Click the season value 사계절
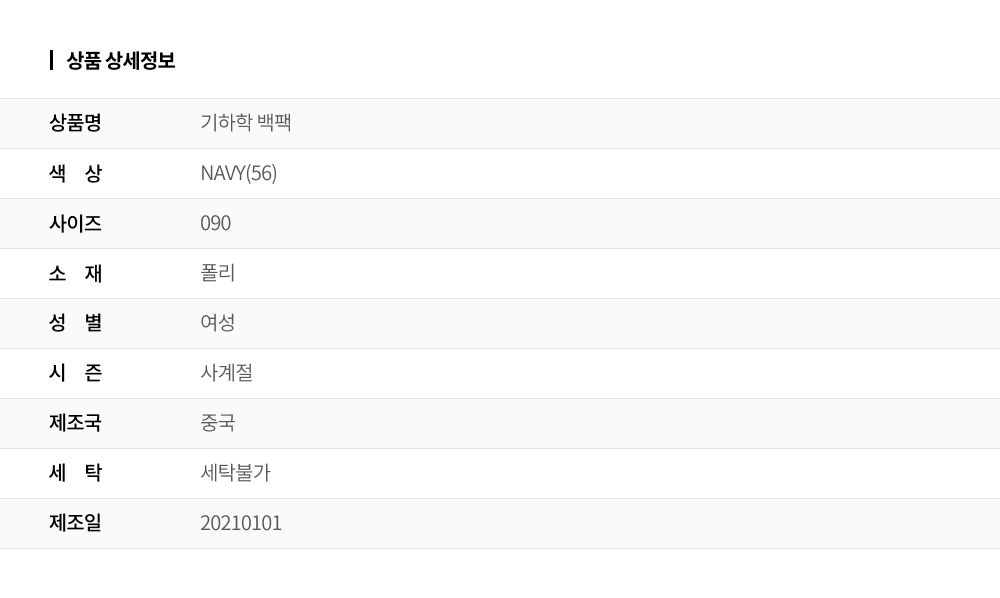The width and height of the screenshot is (1000, 598). click(x=226, y=373)
